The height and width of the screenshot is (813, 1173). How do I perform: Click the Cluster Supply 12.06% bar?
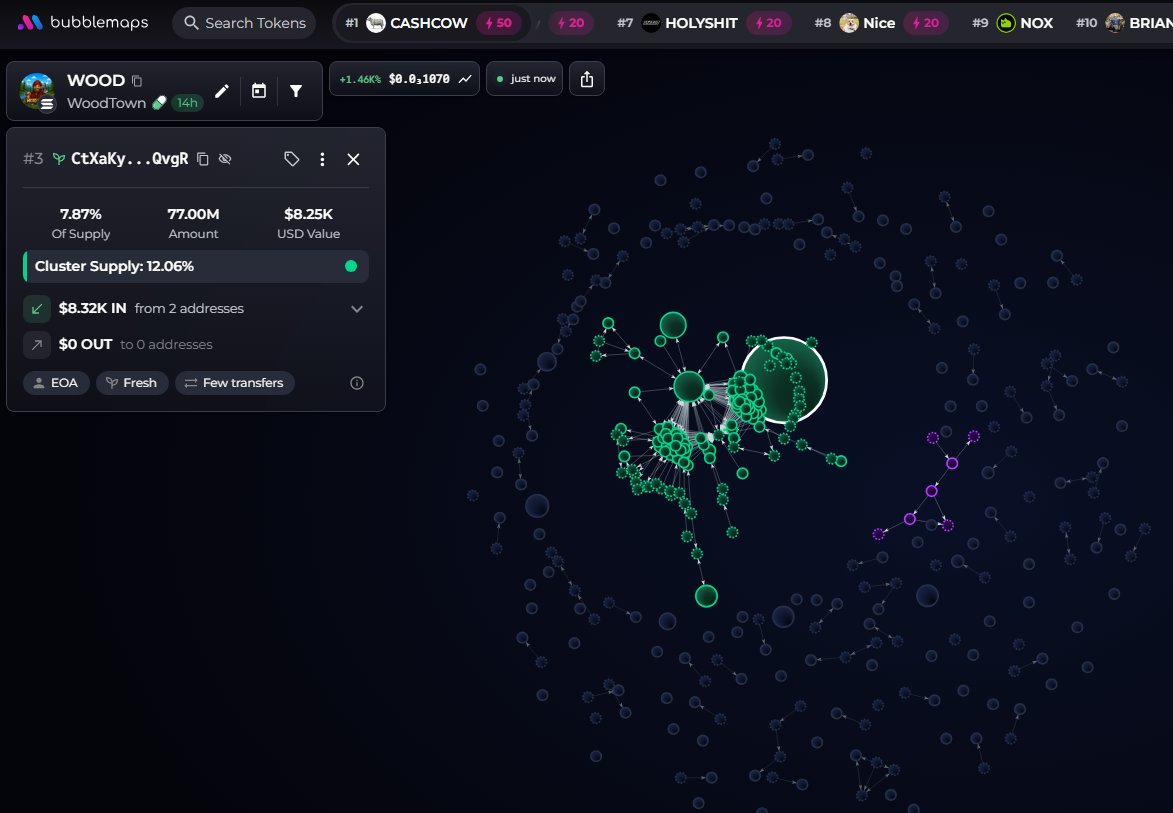196,266
